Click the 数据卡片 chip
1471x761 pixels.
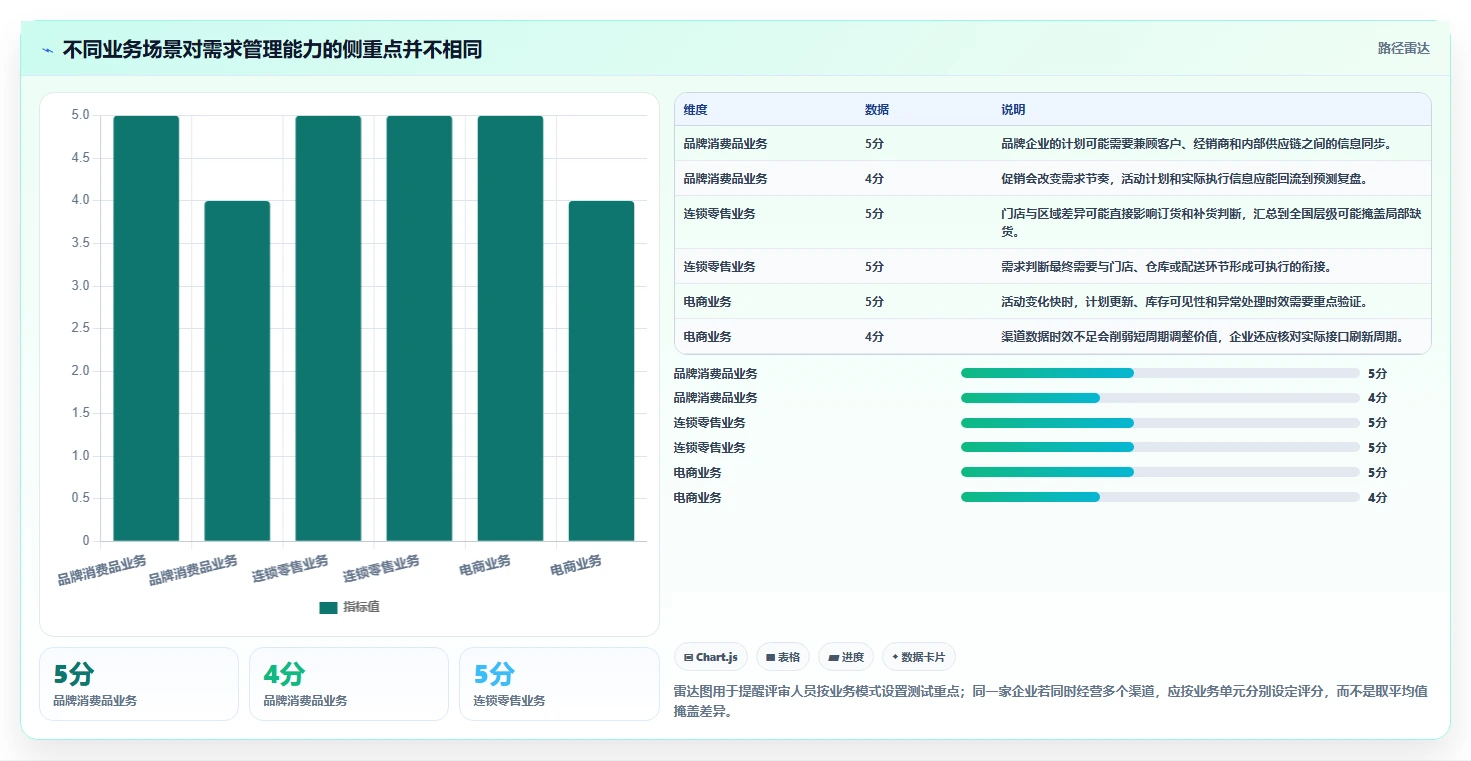click(x=918, y=657)
